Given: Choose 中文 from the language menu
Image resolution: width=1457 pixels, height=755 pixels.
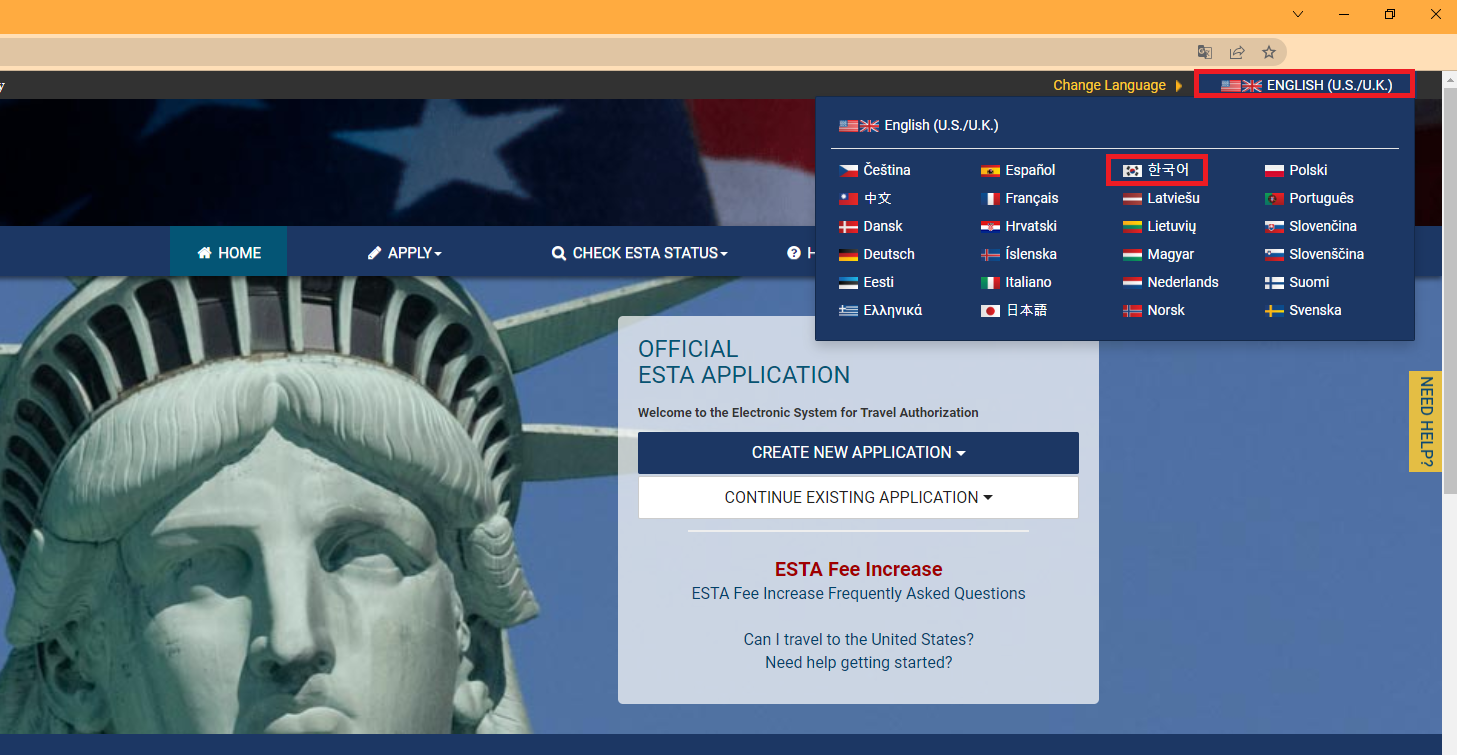Looking at the screenshot, I should (x=865, y=198).
